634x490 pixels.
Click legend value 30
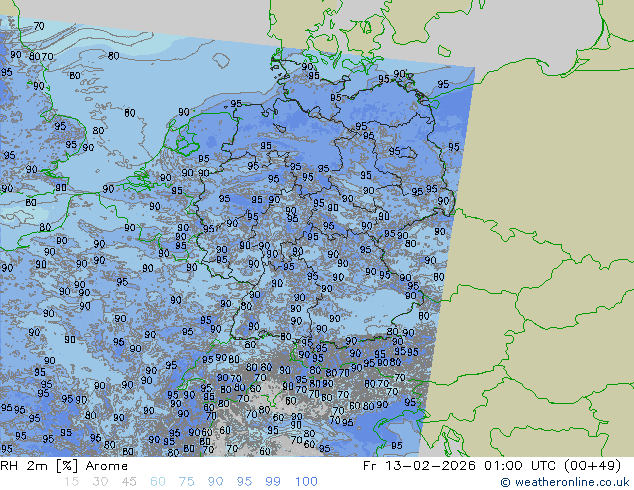point(100,482)
